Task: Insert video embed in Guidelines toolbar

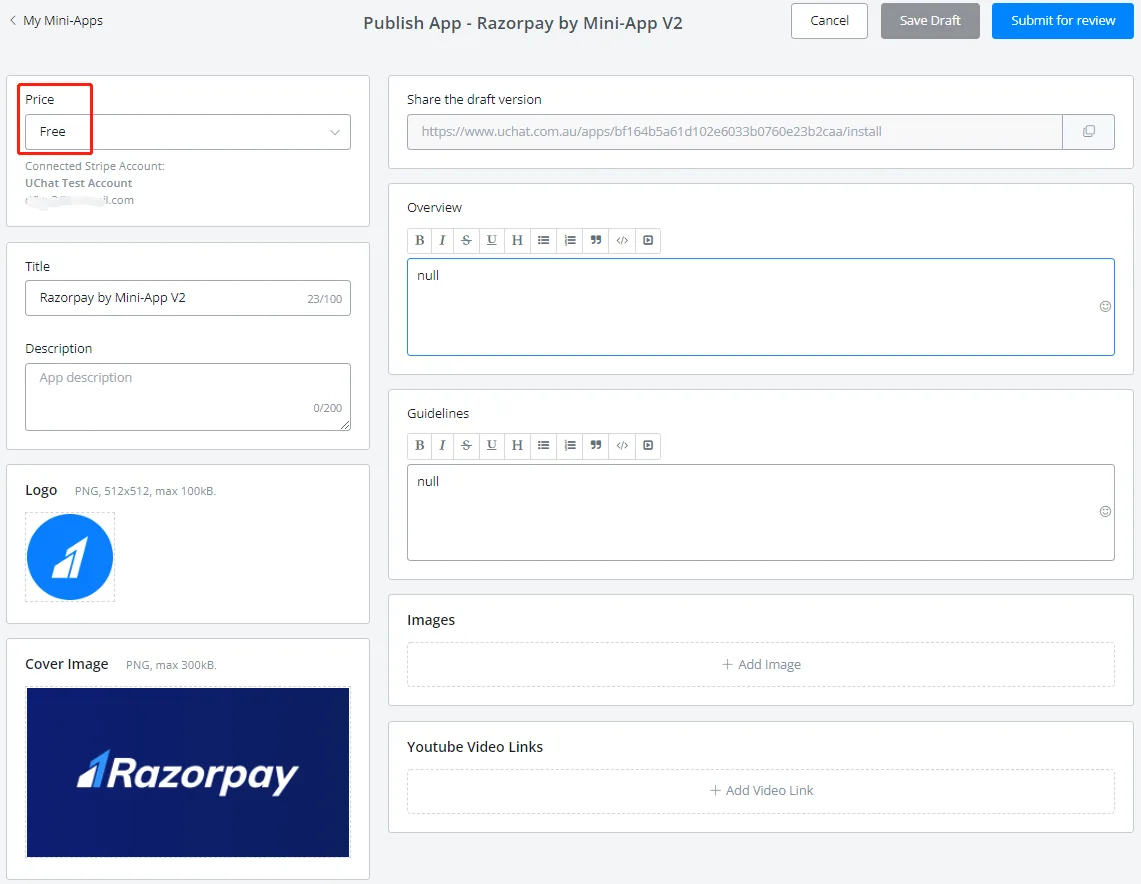Action: [x=648, y=445]
